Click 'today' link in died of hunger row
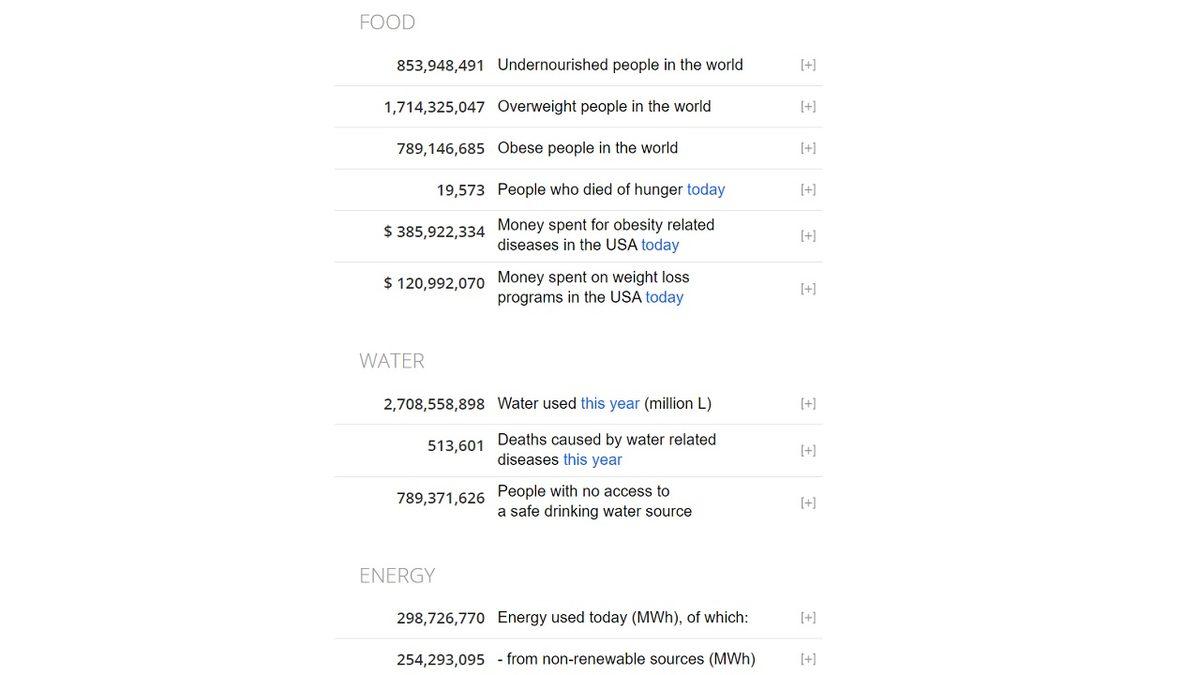This screenshot has height=675, width=1200. (x=706, y=190)
